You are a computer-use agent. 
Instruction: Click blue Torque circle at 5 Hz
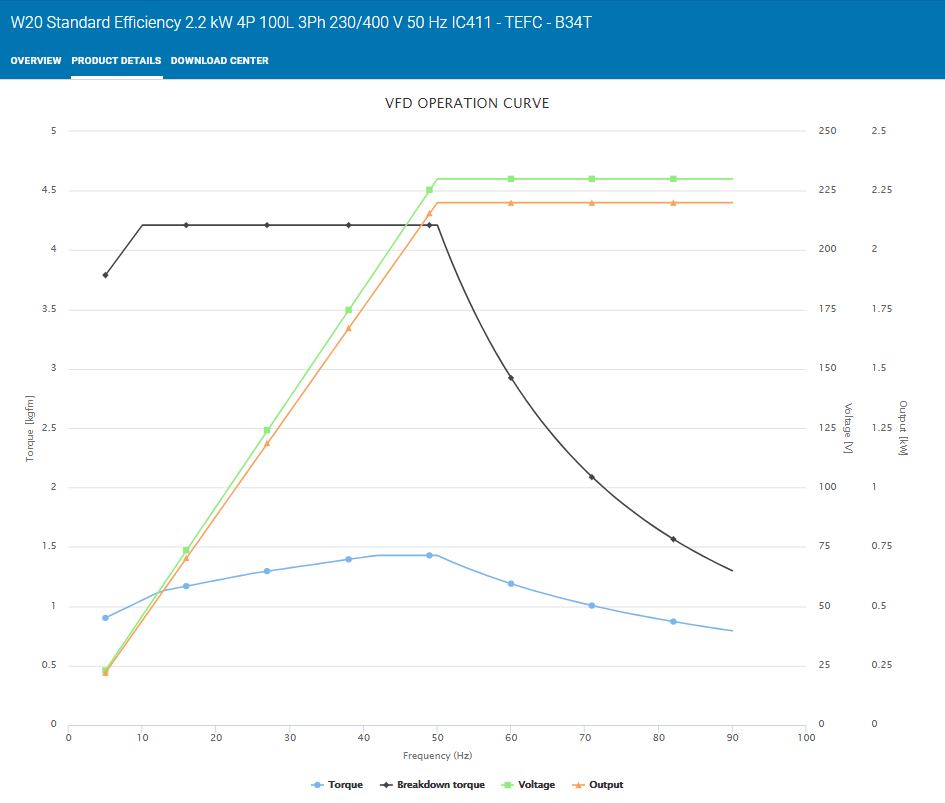coord(105,618)
